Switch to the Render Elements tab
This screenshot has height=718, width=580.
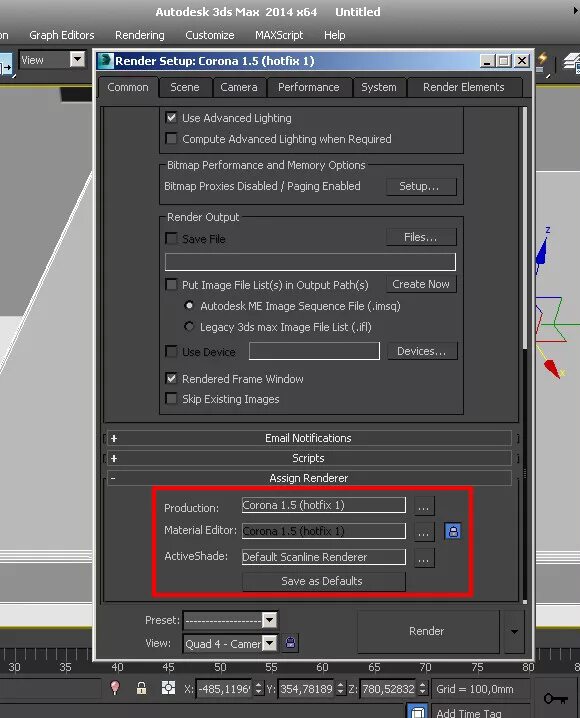(464, 87)
